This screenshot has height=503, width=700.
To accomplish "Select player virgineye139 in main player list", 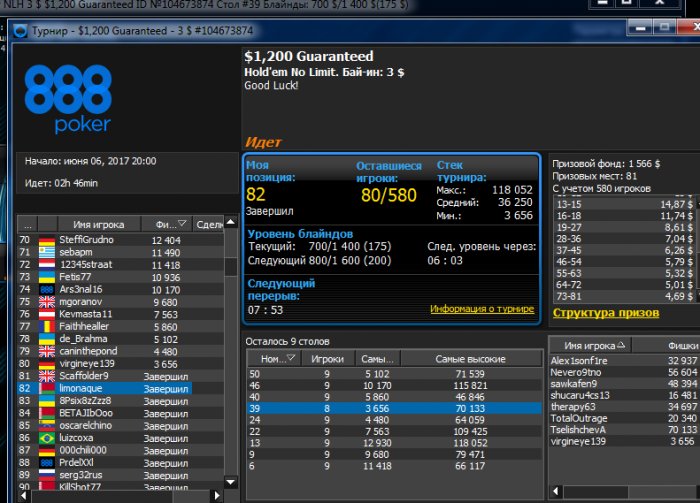I will [x=120, y=364].
